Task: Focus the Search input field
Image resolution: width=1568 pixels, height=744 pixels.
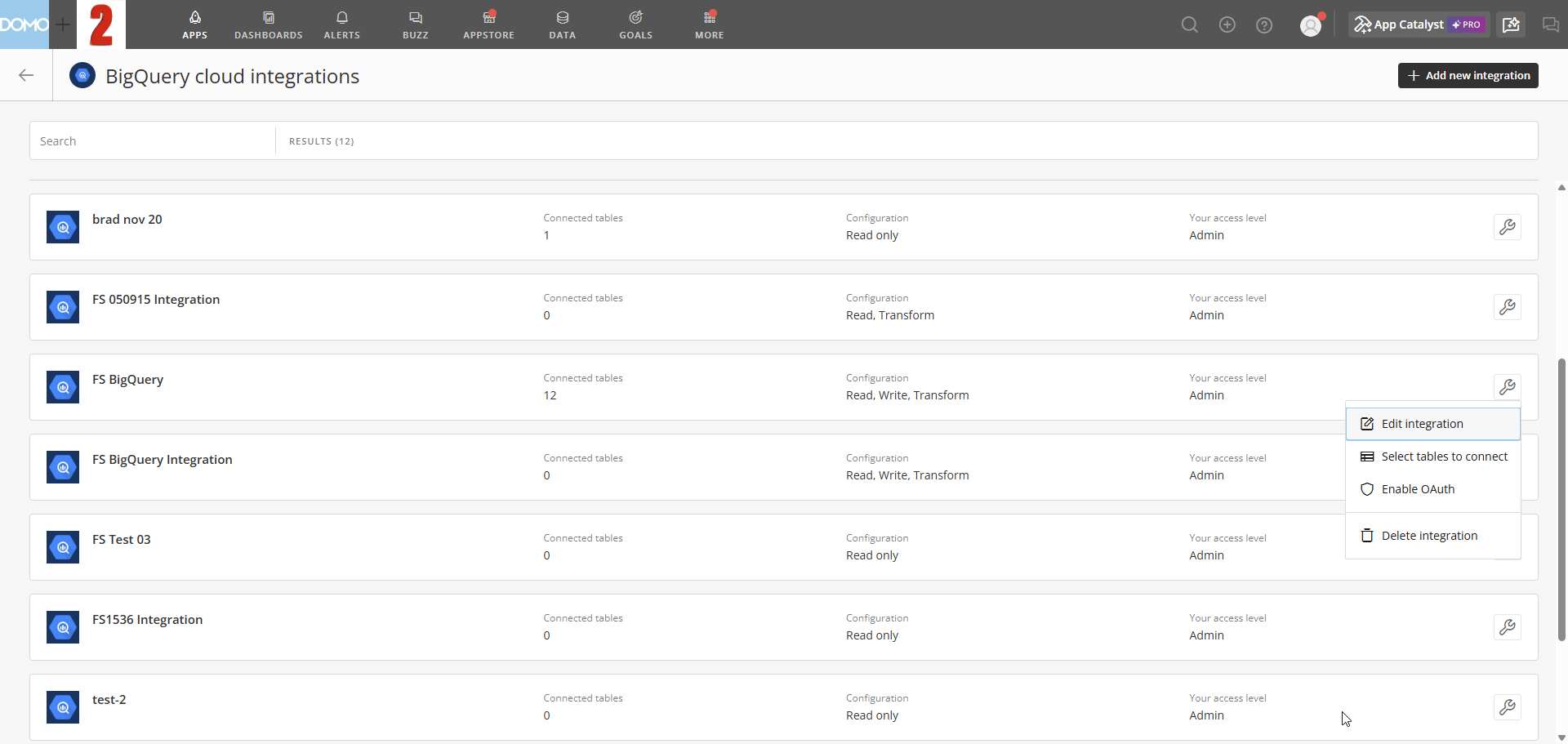Action: 153,141
